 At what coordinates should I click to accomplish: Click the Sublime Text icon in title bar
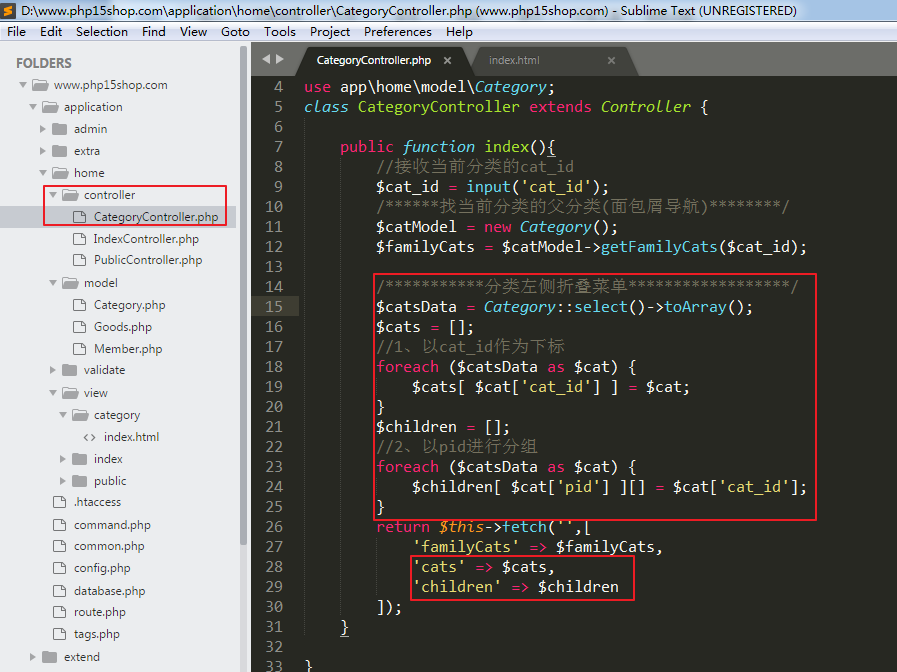tap(9, 10)
